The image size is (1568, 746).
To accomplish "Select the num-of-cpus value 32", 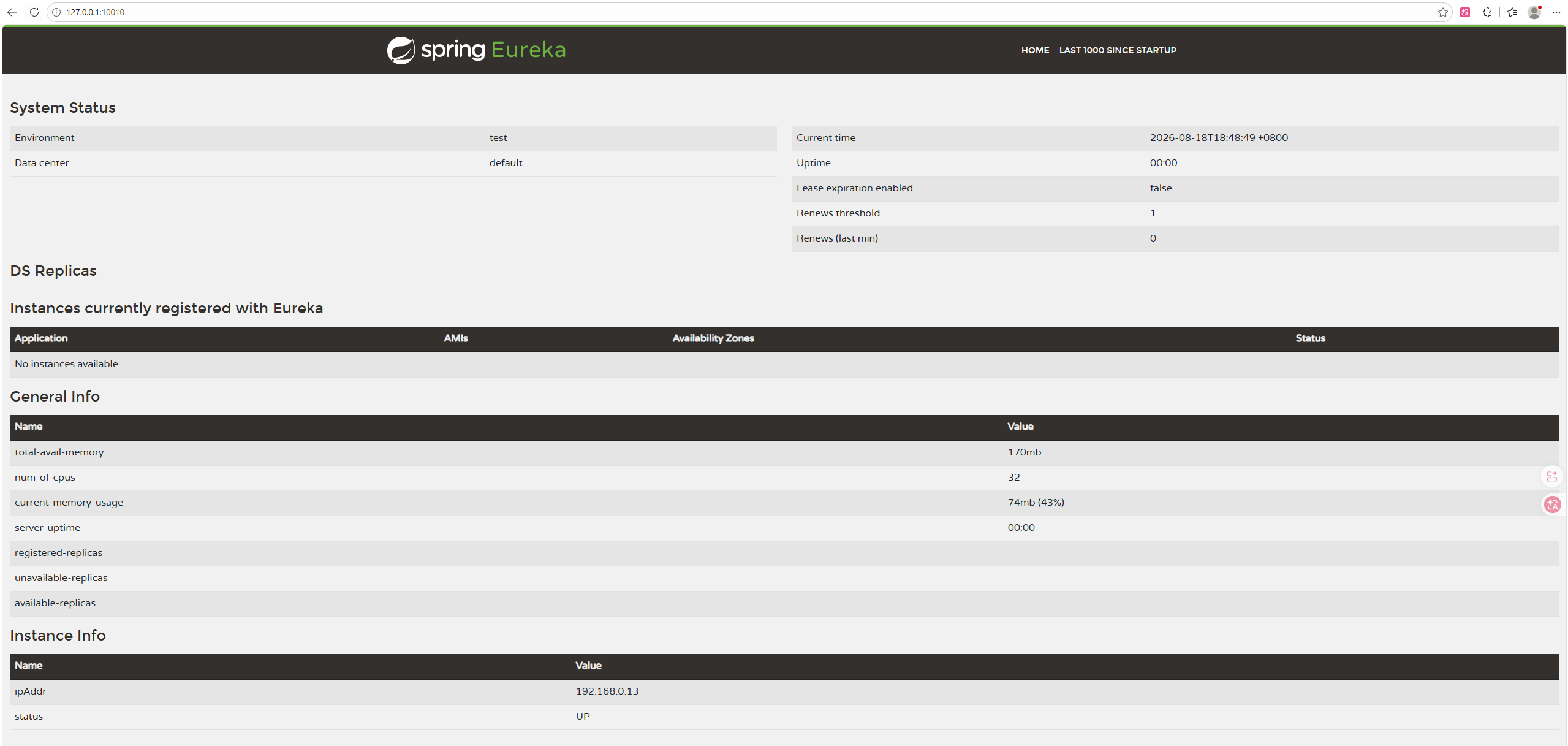I will pyautogui.click(x=1013, y=478).
